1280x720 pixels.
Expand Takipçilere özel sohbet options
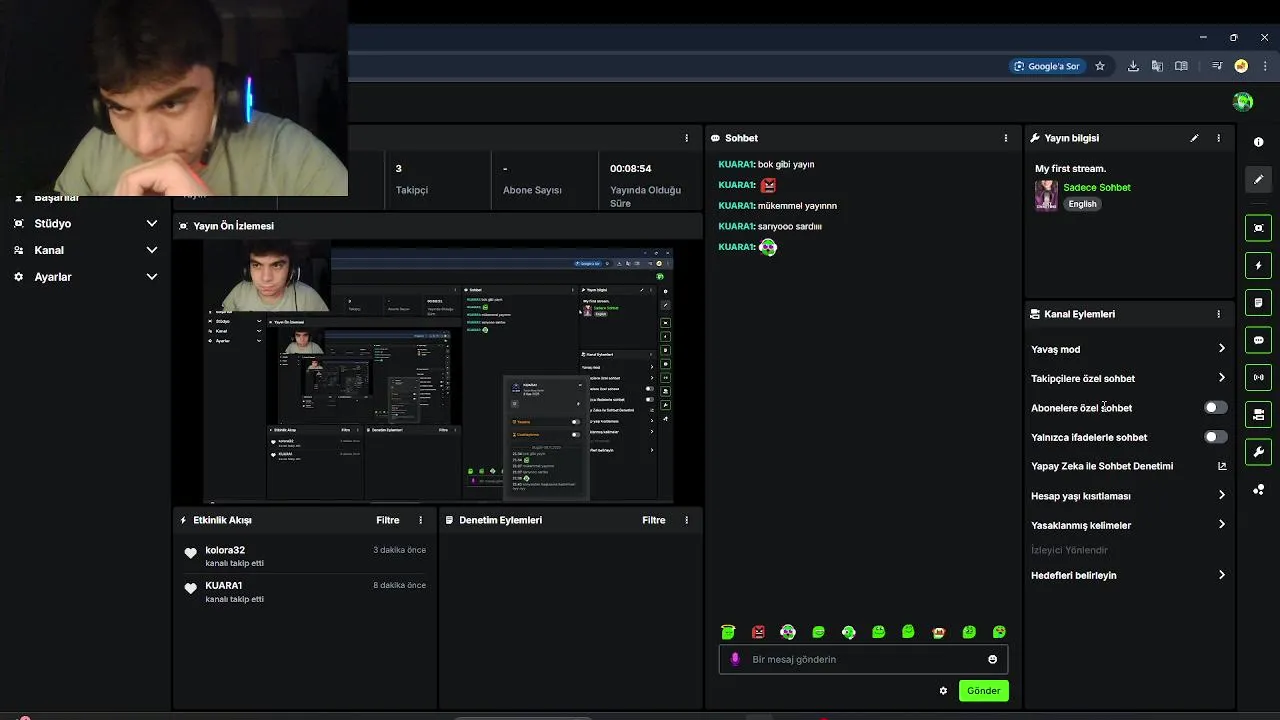point(1221,378)
